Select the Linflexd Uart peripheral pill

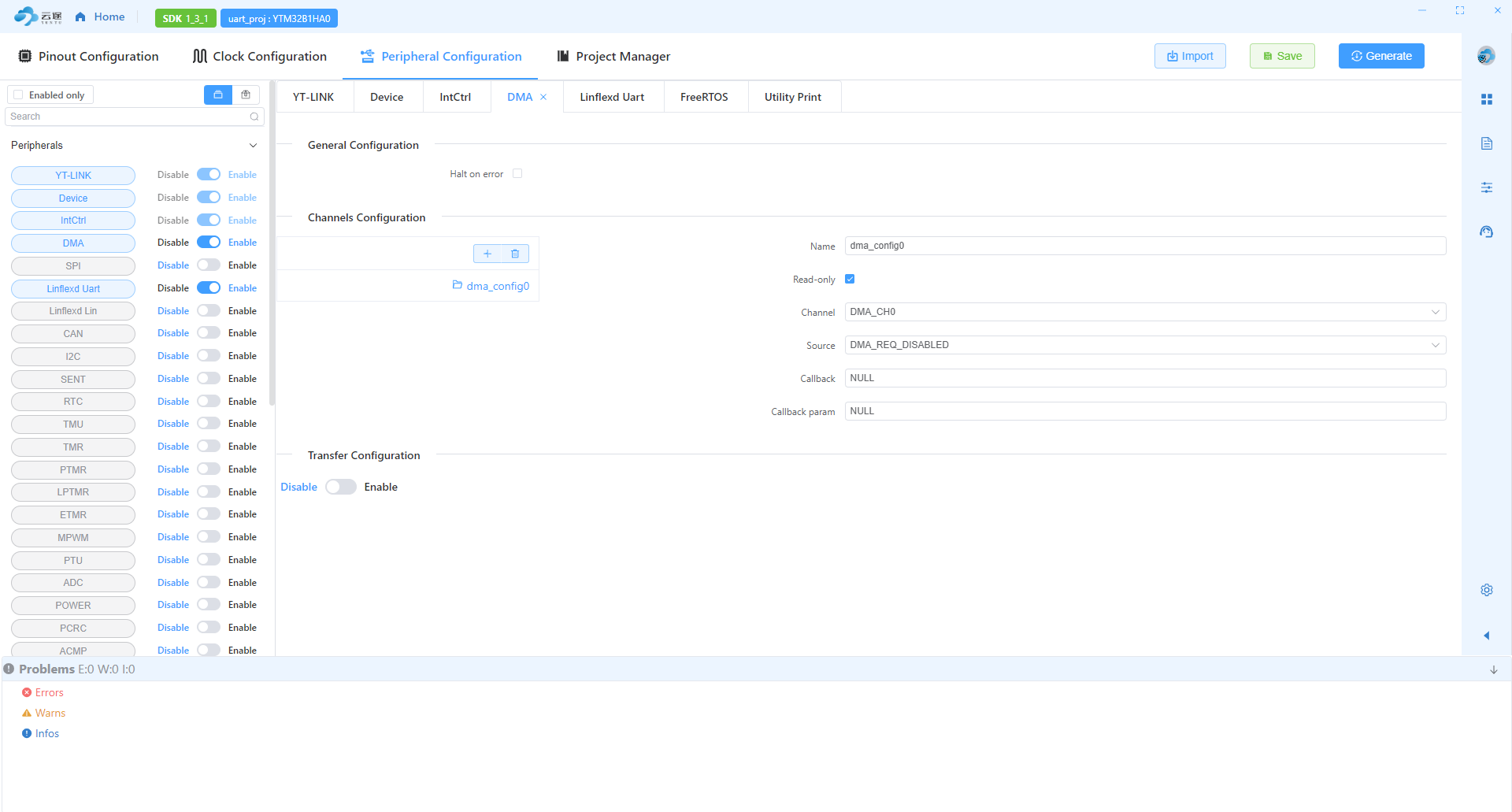73,289
